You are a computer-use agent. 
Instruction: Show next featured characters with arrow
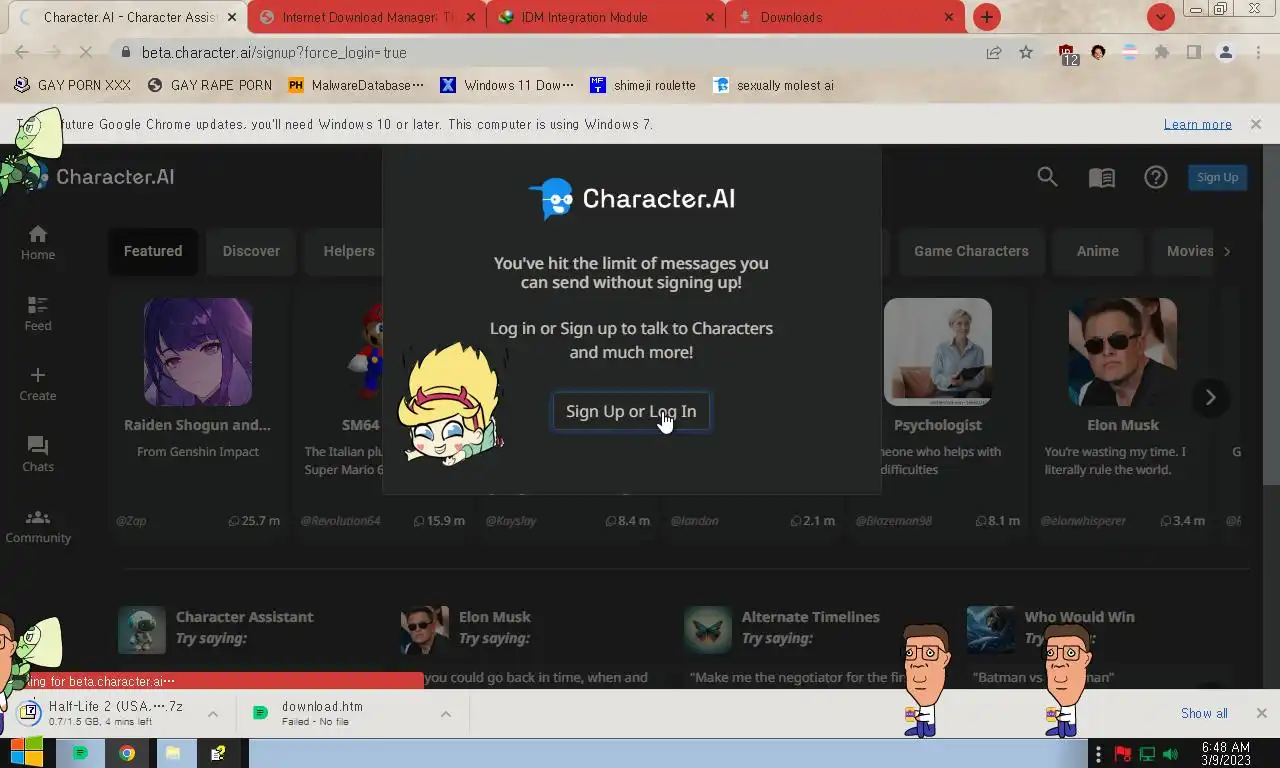pos(1210,397)
